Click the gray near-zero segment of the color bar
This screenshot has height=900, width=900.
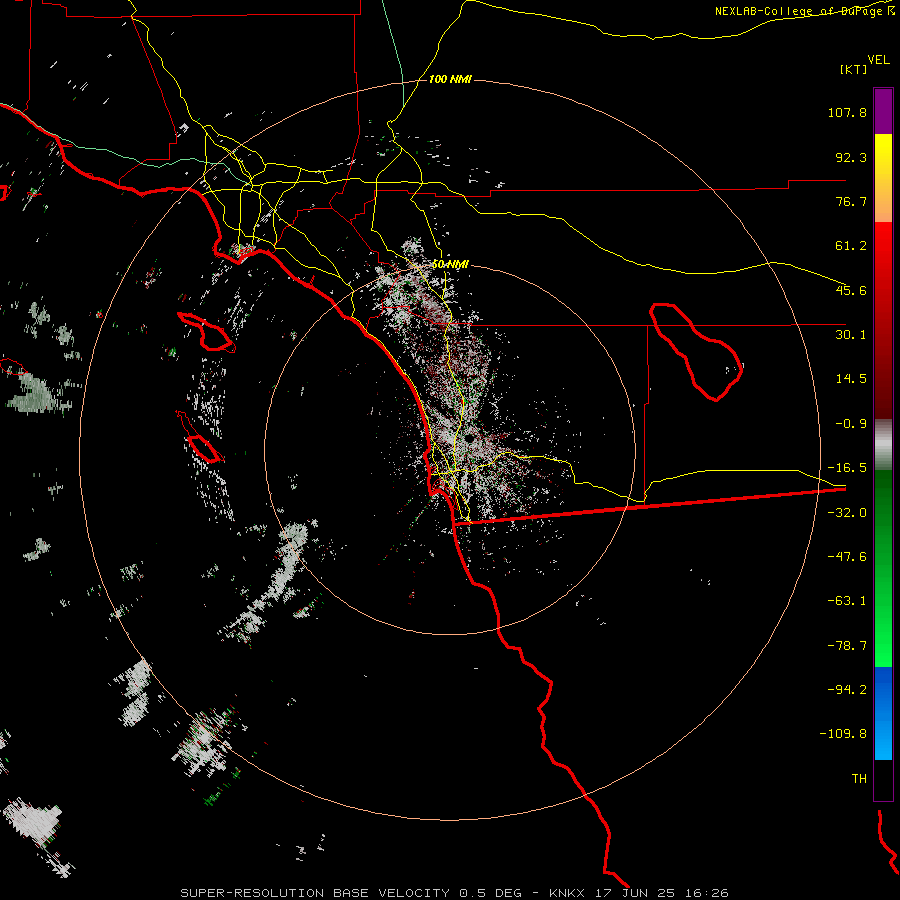883,445
